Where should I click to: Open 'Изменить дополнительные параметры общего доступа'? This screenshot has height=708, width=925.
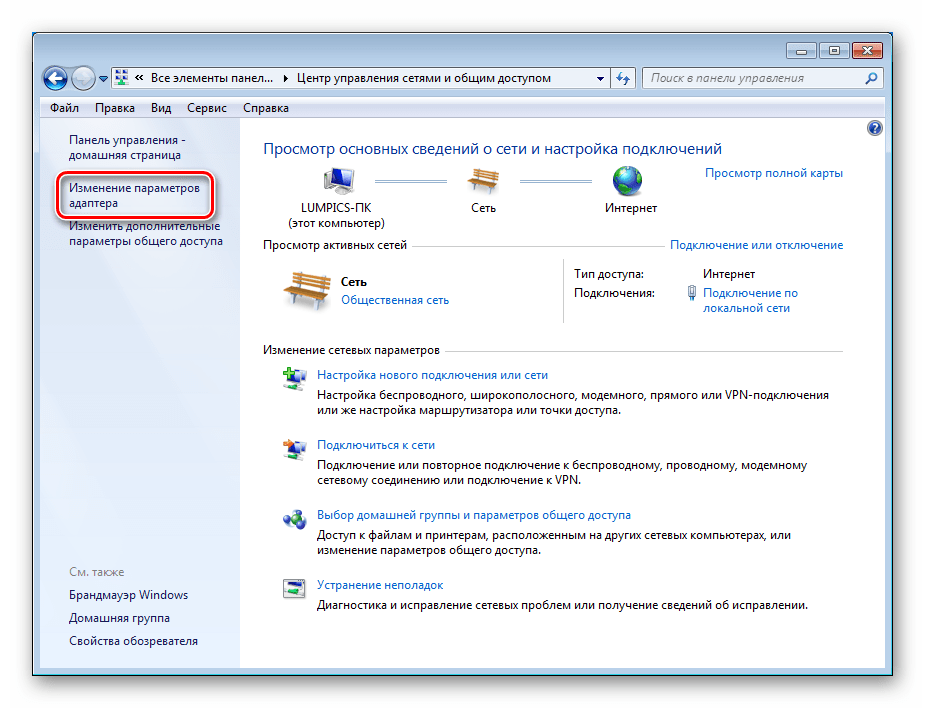coord(146,234)
